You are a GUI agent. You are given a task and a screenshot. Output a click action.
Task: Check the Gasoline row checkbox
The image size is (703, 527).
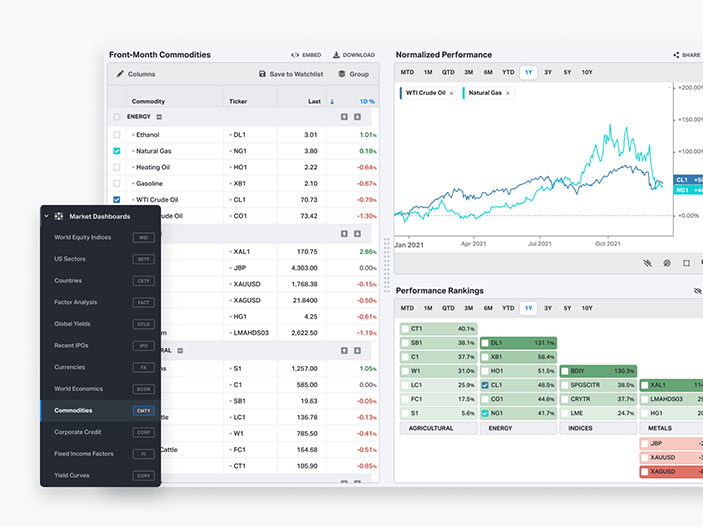tap(117, 183)
